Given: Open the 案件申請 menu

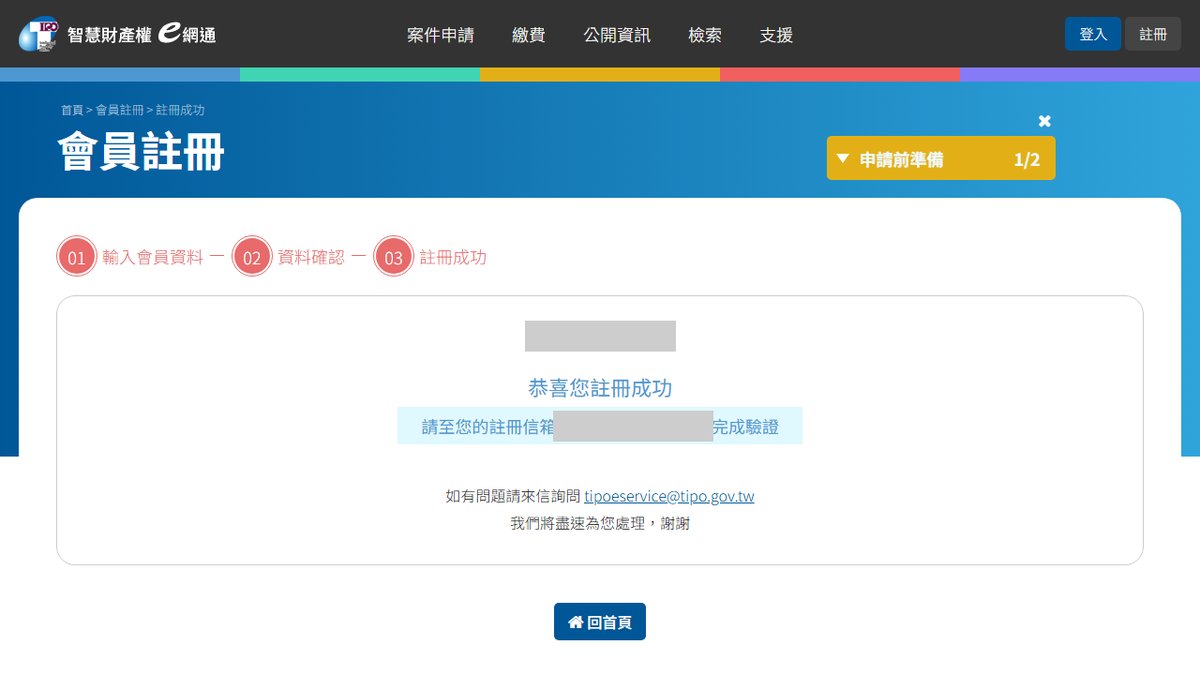Looking at the screenshot, I should click(x=440, y=35).
